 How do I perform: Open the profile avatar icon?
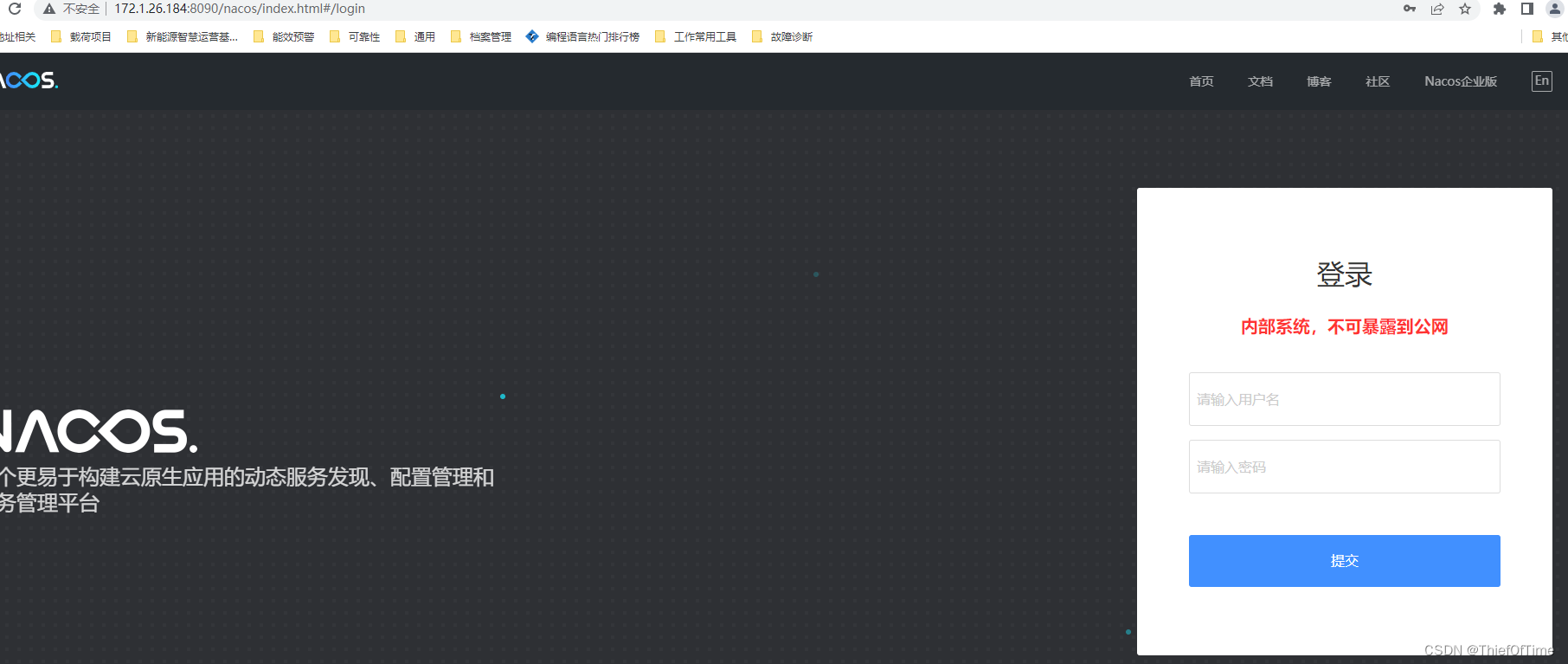(x=1555, y=9)
